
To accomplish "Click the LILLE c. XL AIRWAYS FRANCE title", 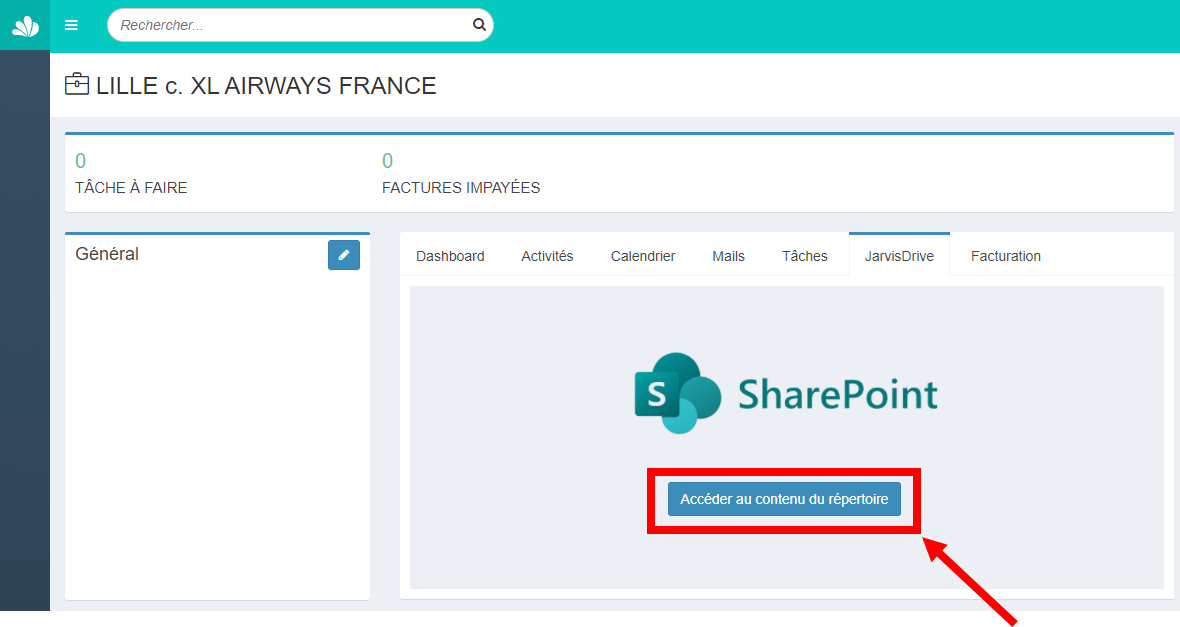I will click(266, 86).
